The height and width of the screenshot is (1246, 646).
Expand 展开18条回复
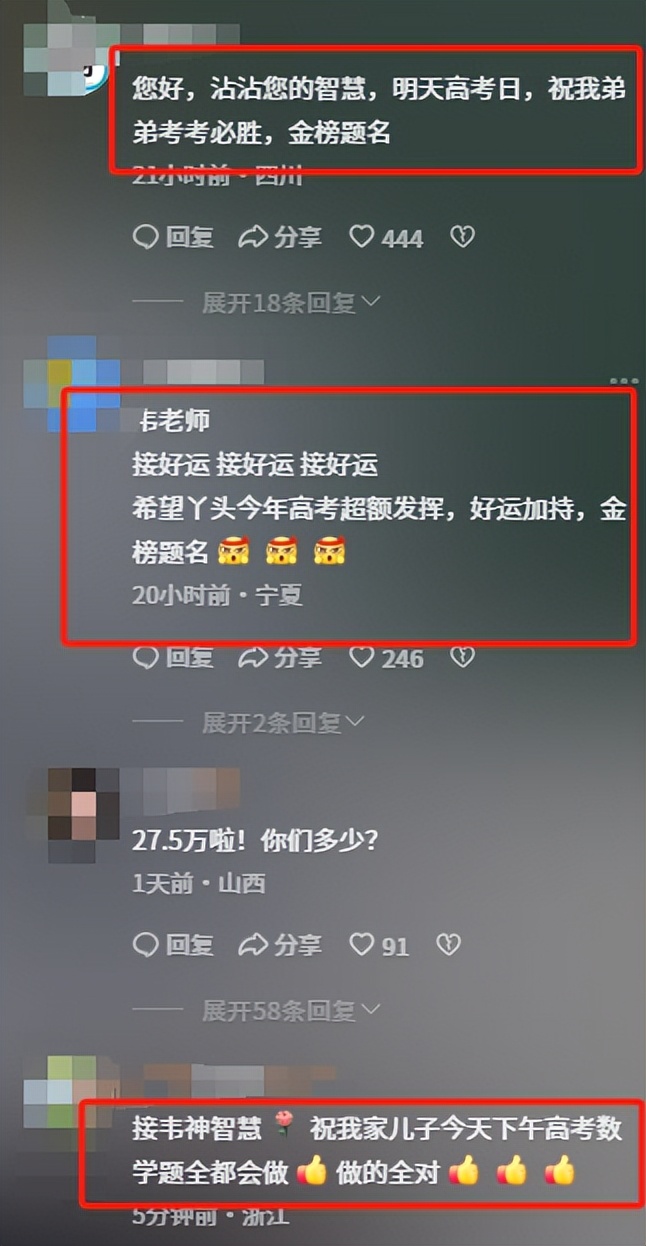tap(291, 303)
